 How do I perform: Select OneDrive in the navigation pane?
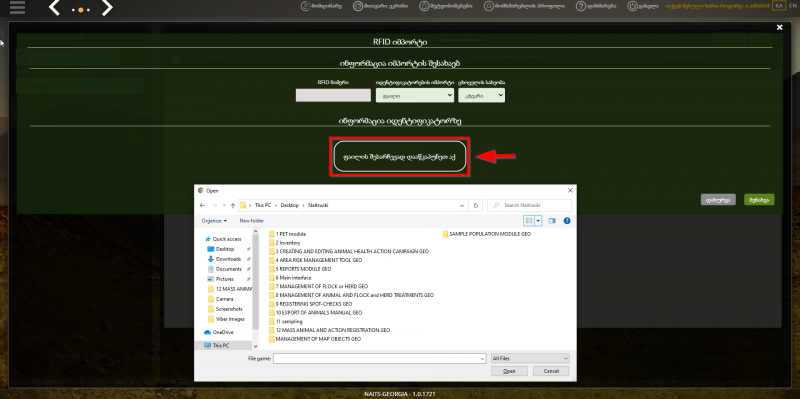[219, 332]
